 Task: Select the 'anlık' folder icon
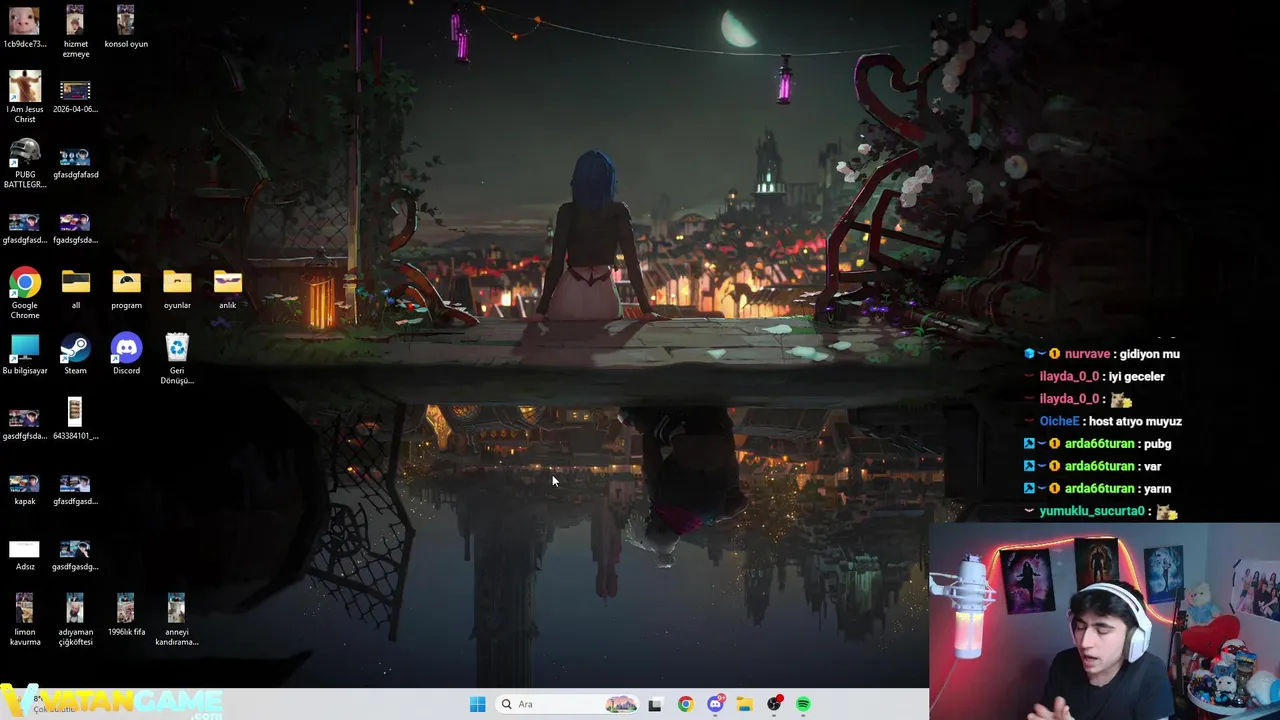pos(228,289)
